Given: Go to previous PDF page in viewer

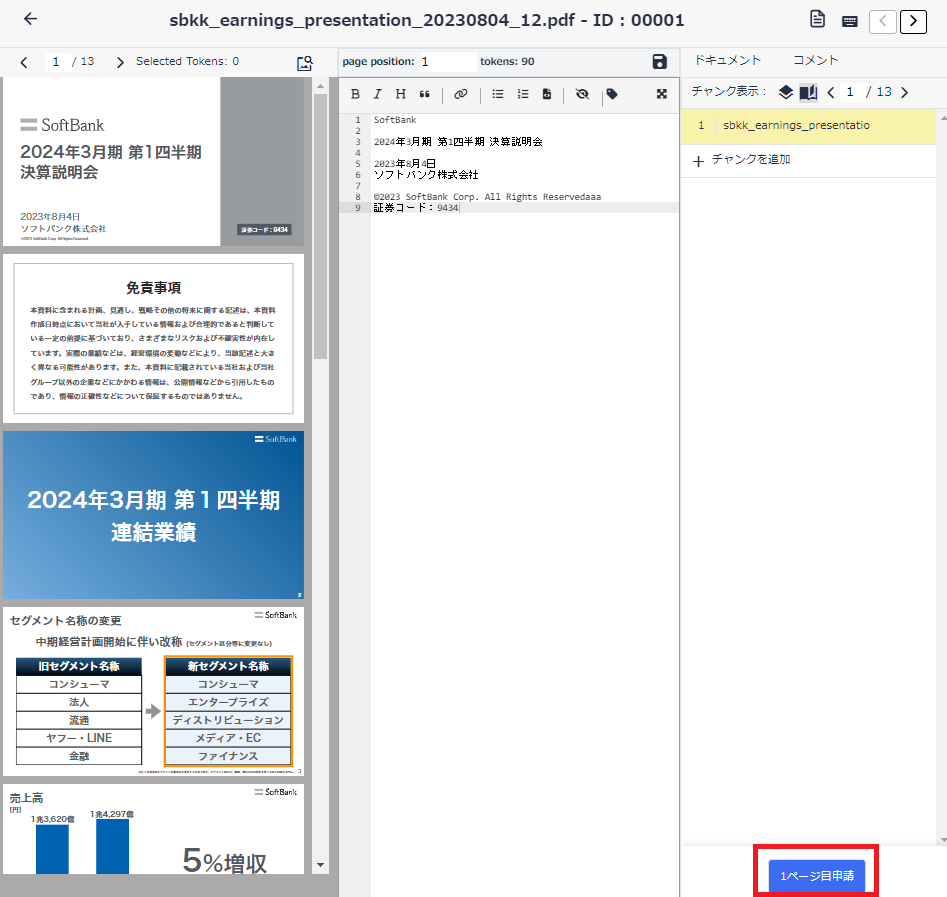Looking at the screenshot, I should click(x=24, y=62).
